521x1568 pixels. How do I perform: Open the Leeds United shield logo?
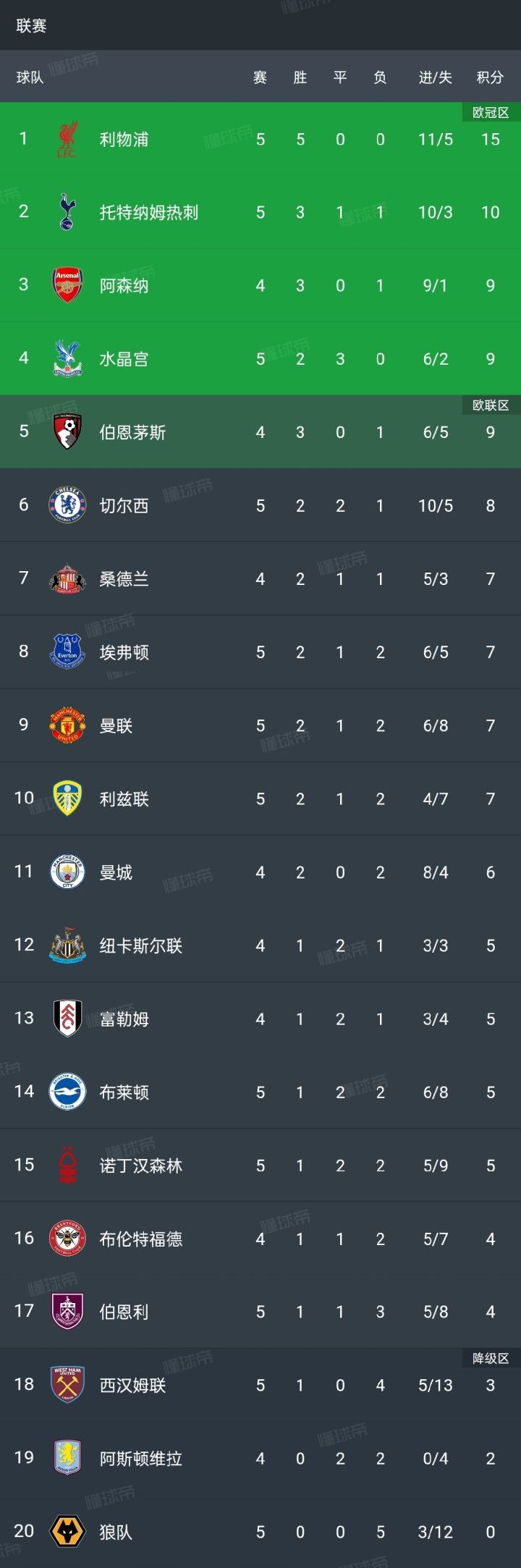point(67,798)
